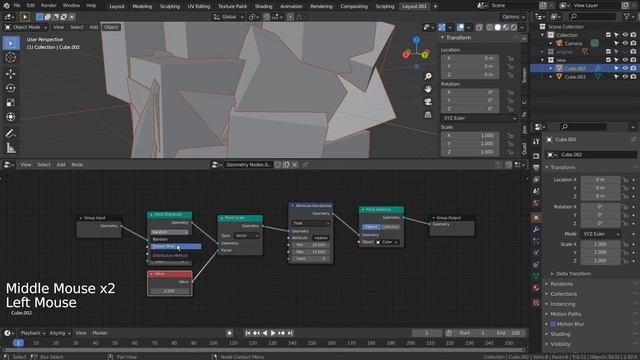Jump to the timeline end frame button
Image resolution: width=640 pixels, height=360 pixels.
point(290,333)
